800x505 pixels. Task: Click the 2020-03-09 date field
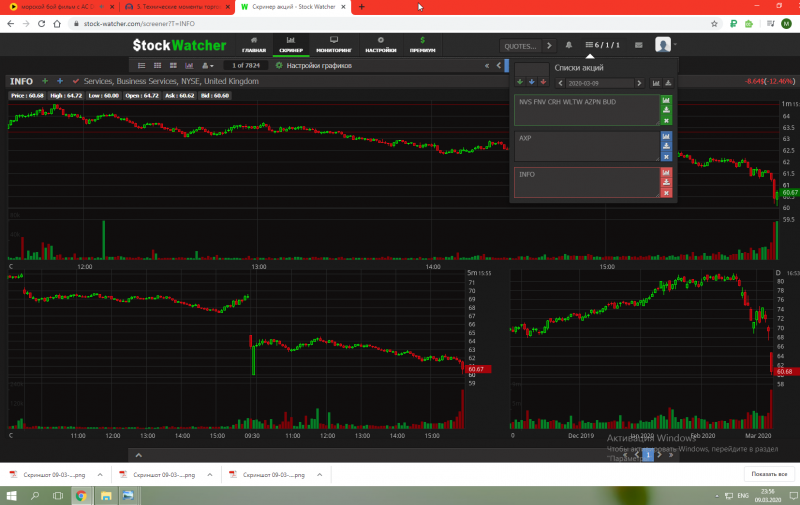coord(599,83)
